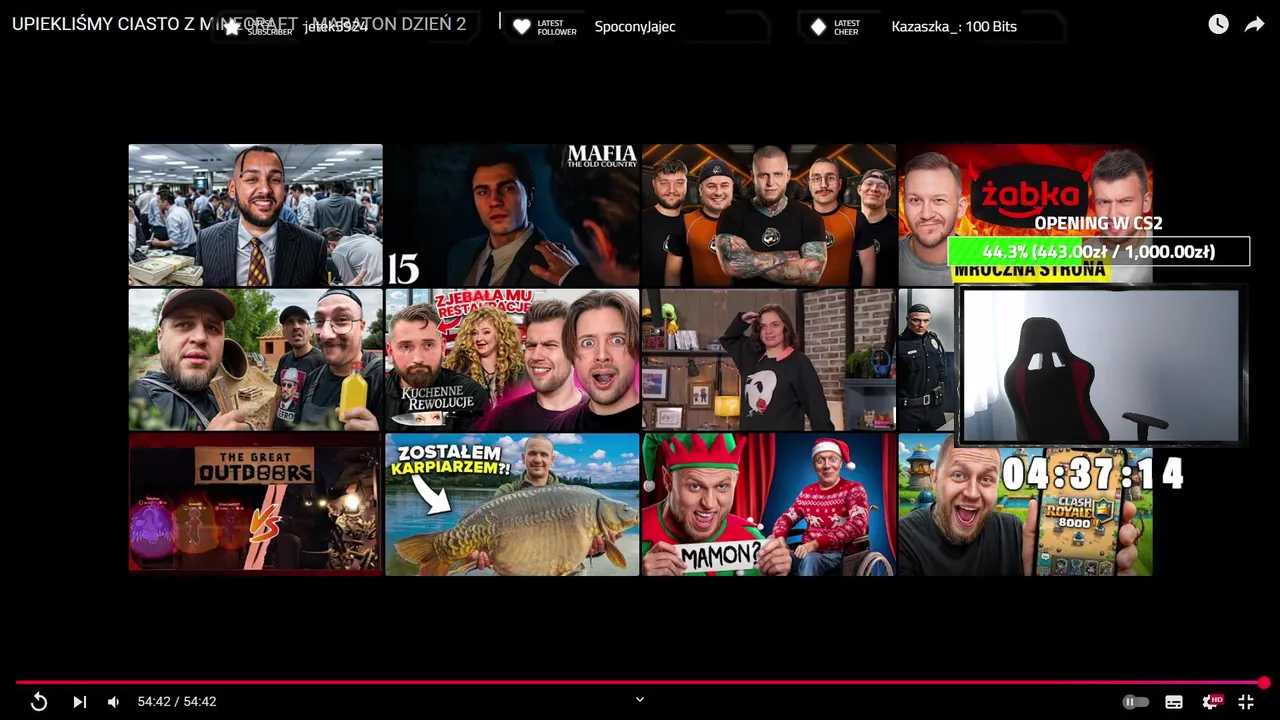Viewport: 1280px width, 720px height.
Task: Toggle the autoplay switch
Action: (1136, 702)
